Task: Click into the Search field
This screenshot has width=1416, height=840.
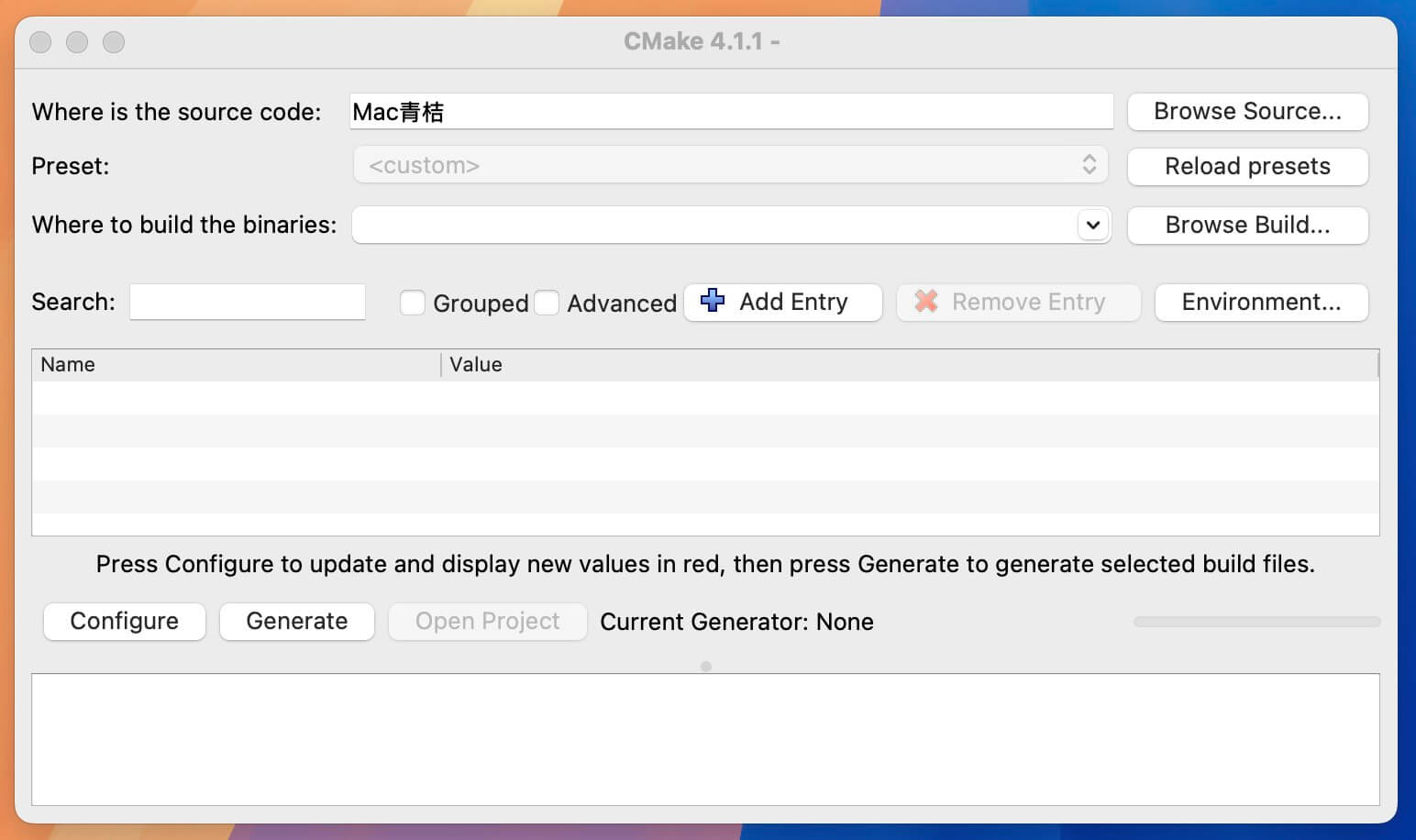Action: coord(248,302)
